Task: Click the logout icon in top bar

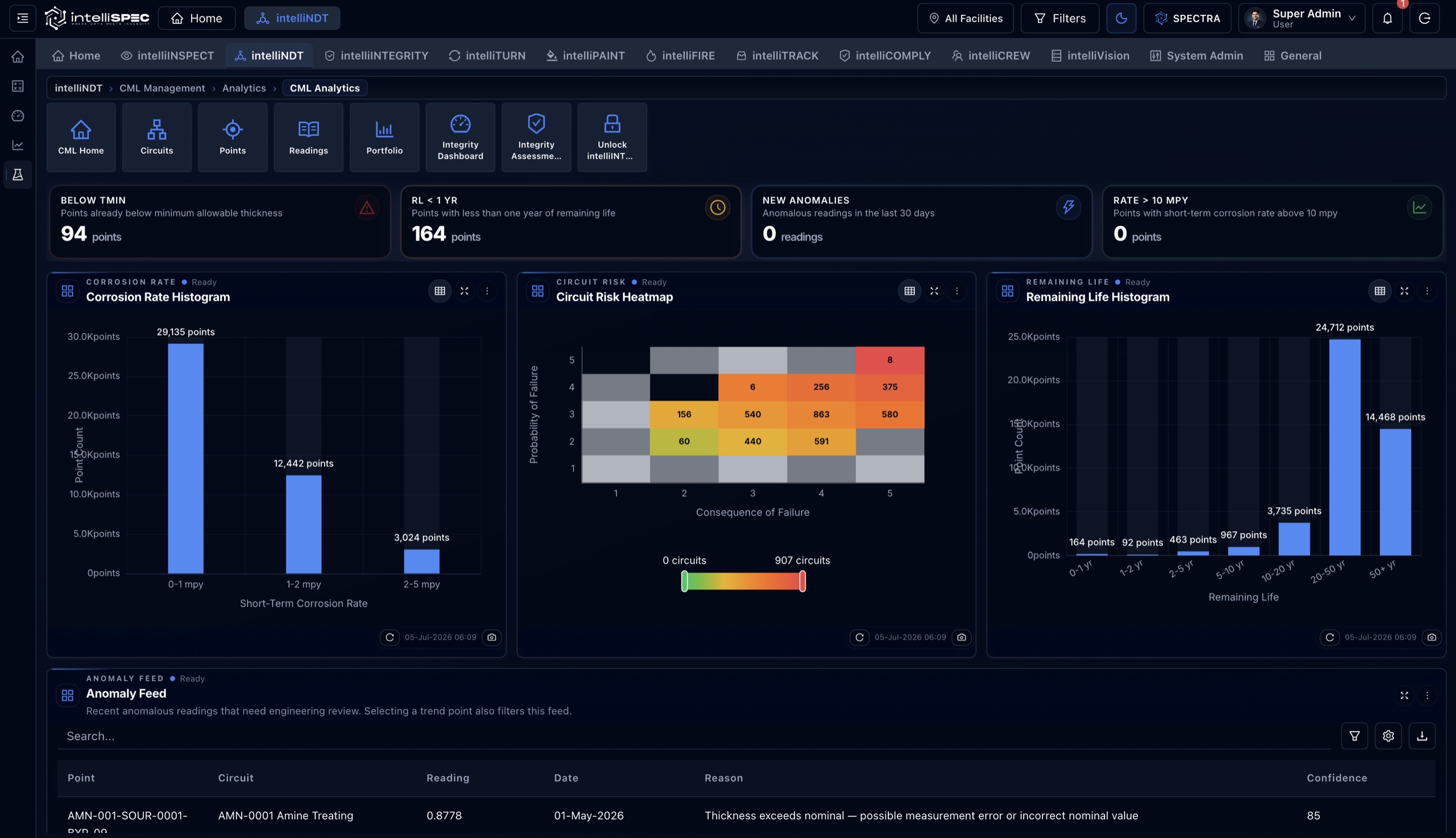Action: coord(1424,18)
